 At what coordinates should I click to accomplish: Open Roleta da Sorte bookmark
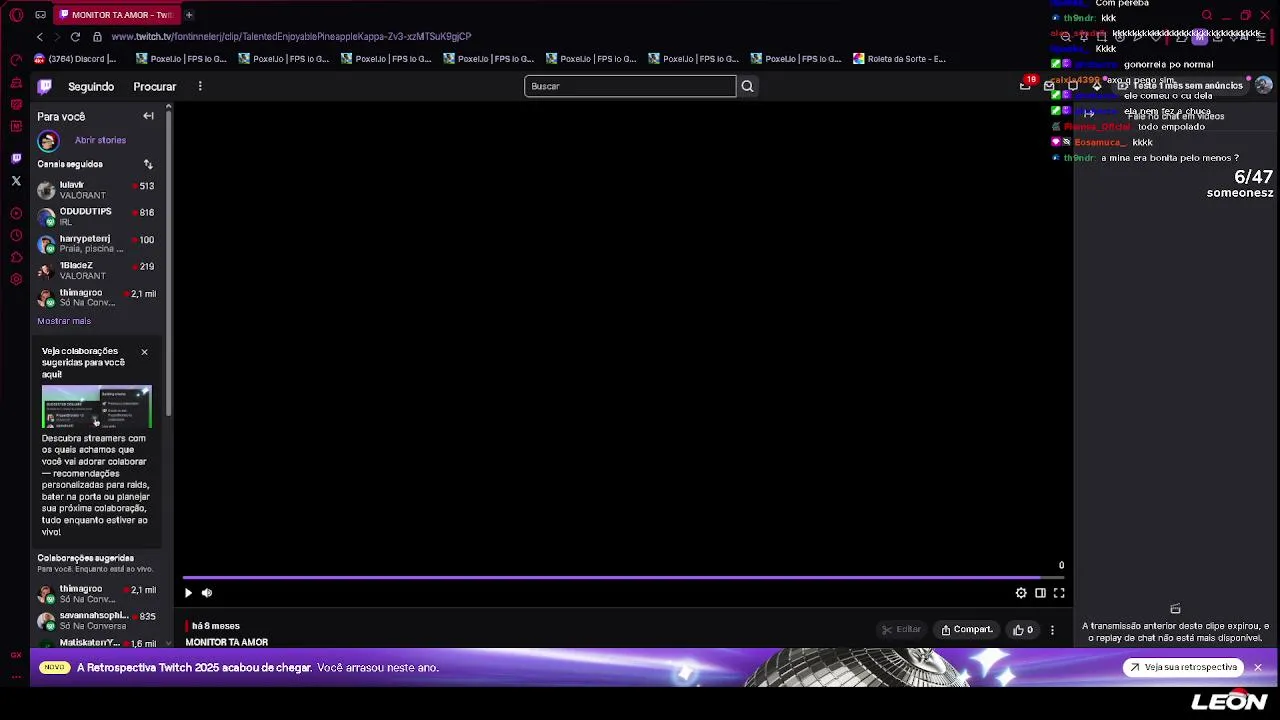click(899, 59)
